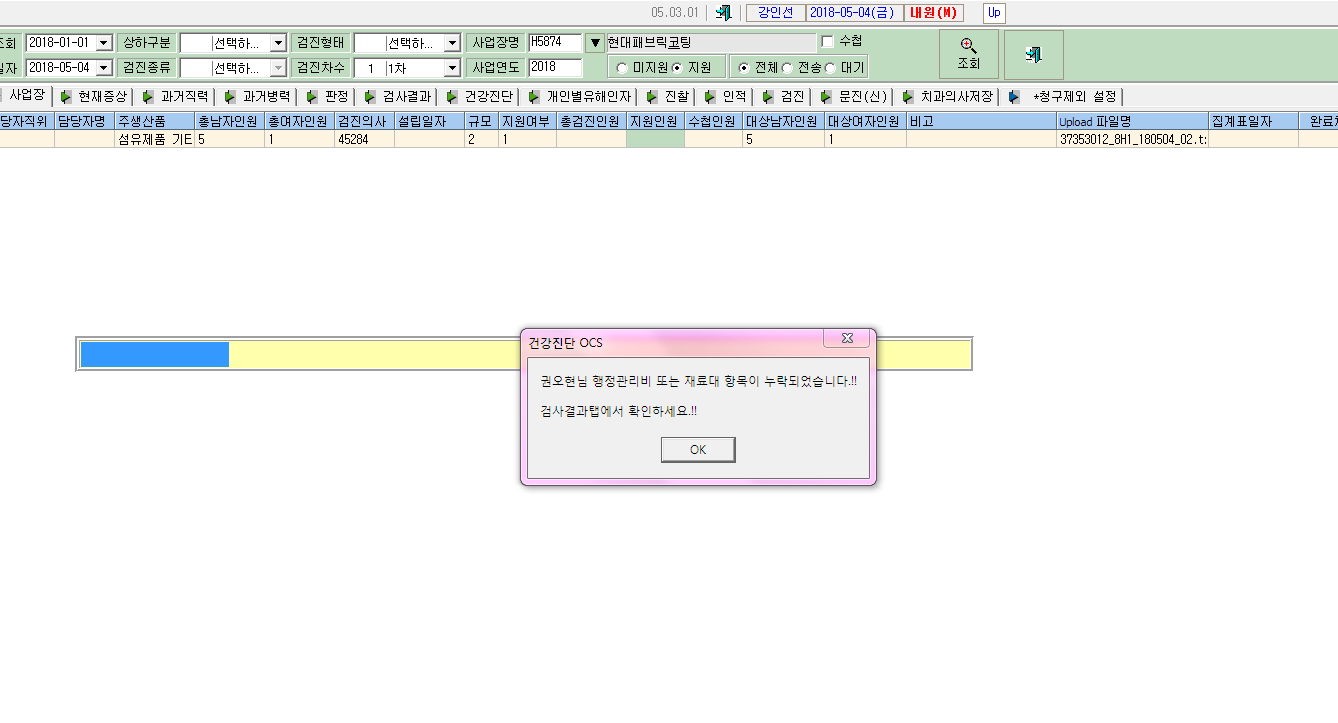The height and width of the screenshot is (723, 1338).
Task: Open the 검사결과 tab
Action: tap(398, 97)
